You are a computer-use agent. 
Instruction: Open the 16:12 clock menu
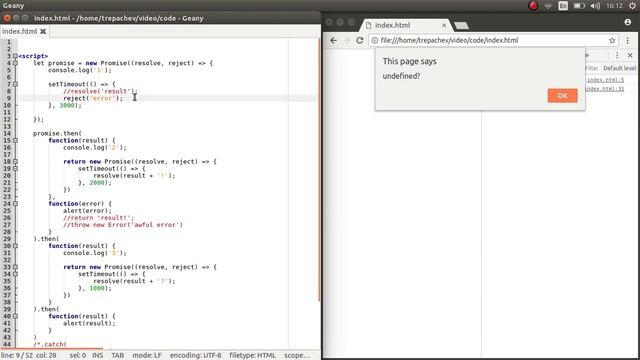tap(614, 6)
